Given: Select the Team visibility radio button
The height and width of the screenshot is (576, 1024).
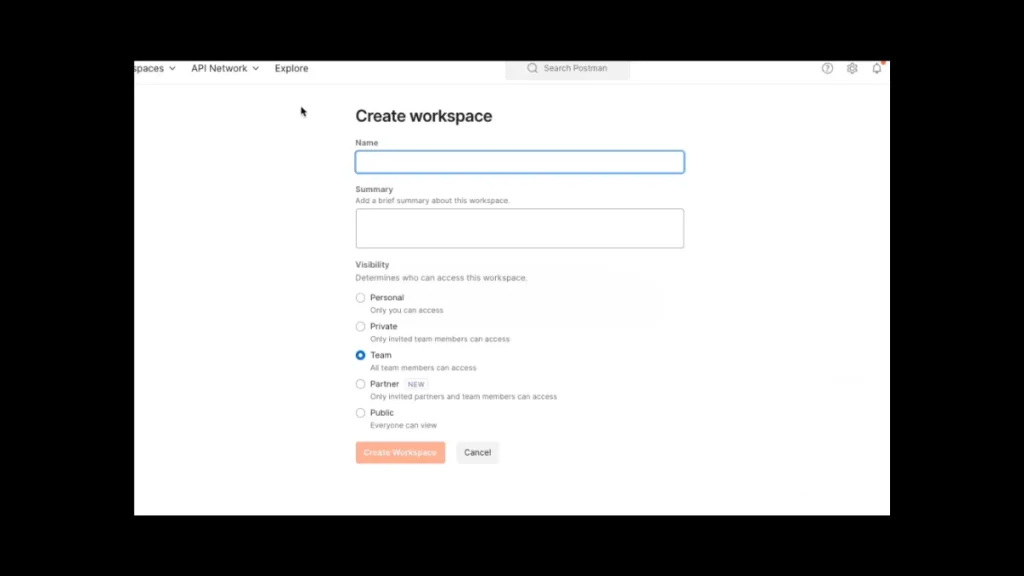Looking at the screenshot, I should [360, 355].
